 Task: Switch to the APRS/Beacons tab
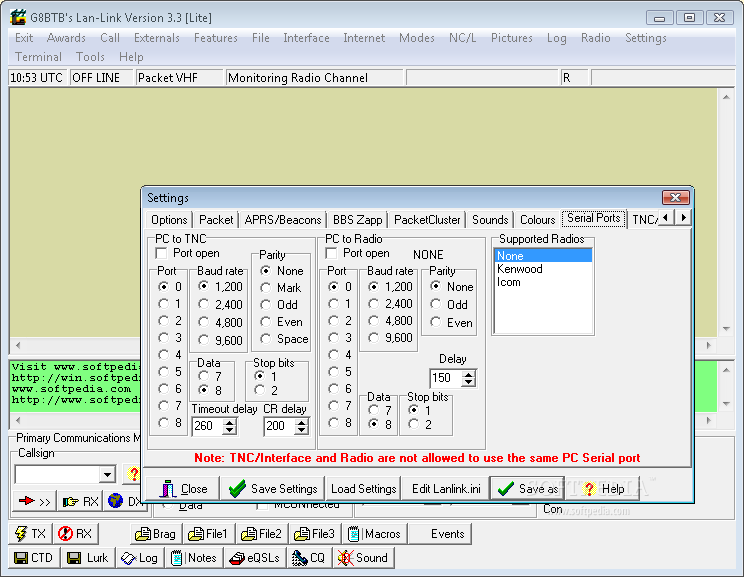(283, 220)
